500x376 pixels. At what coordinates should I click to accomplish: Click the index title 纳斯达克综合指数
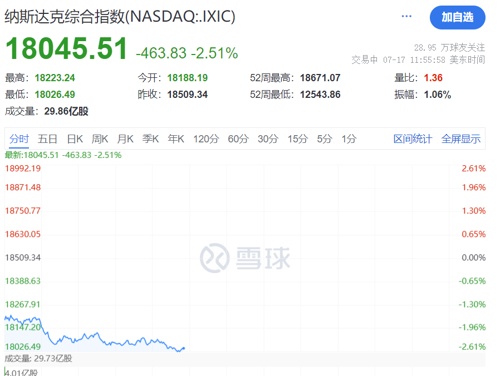65,17
